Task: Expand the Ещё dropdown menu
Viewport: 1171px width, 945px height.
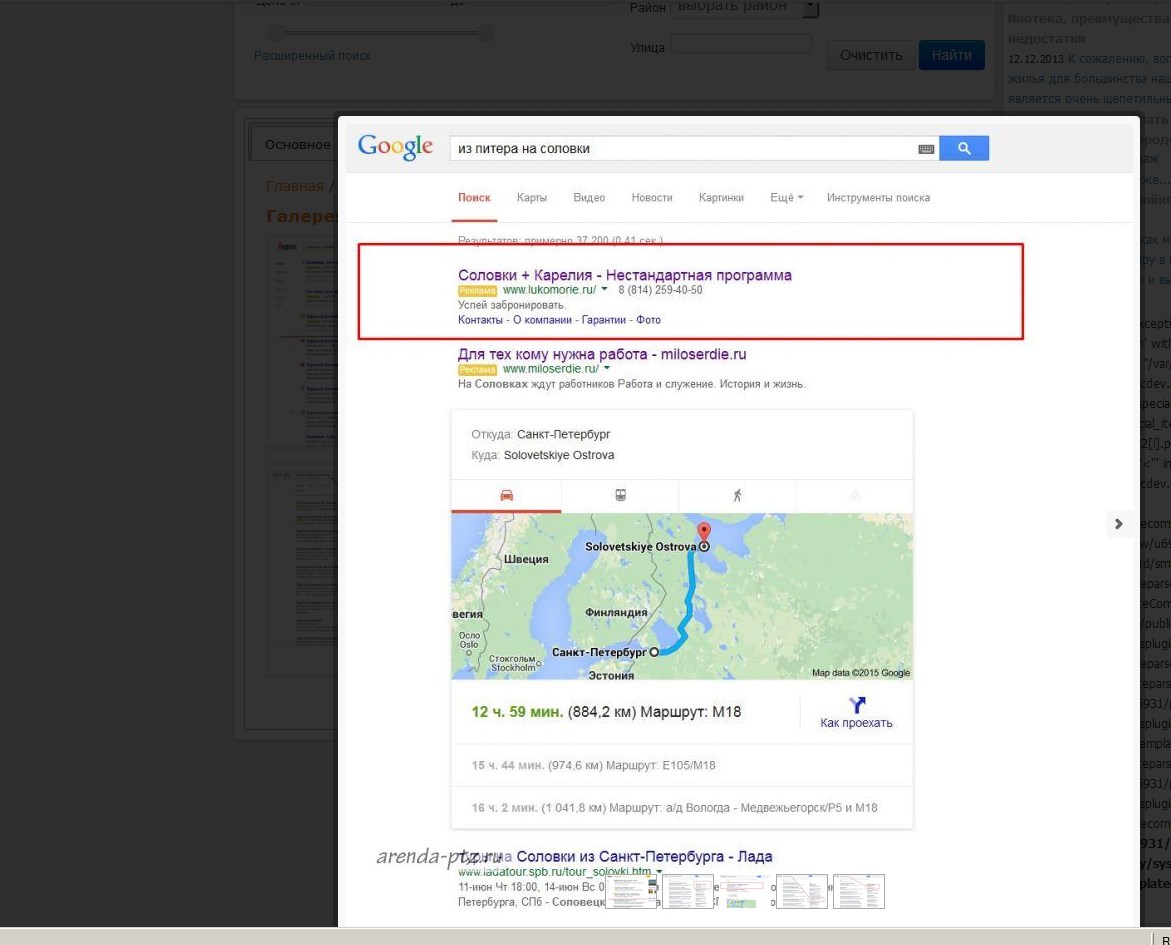Action: [x=786, y=198]
